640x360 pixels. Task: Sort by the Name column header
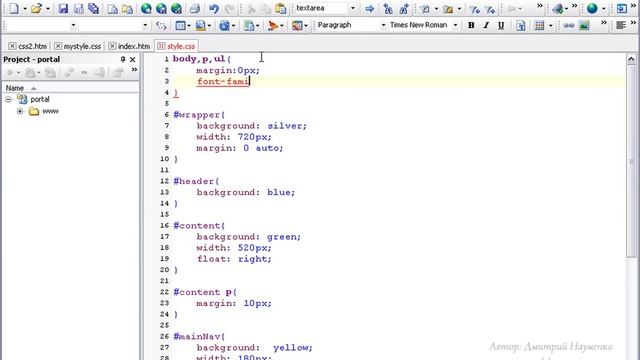click(70, 88)
